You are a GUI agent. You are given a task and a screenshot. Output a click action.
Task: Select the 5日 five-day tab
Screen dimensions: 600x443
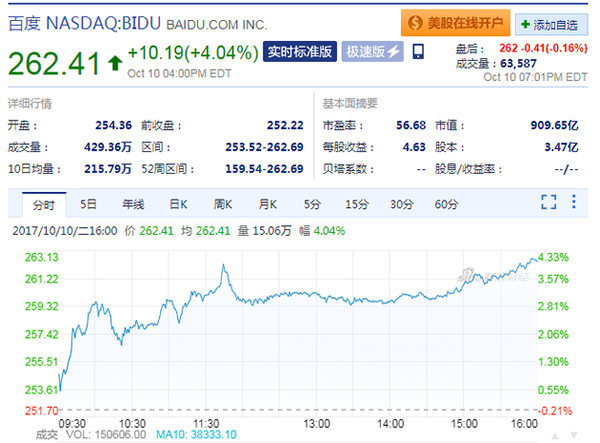(x=88, y=204)
